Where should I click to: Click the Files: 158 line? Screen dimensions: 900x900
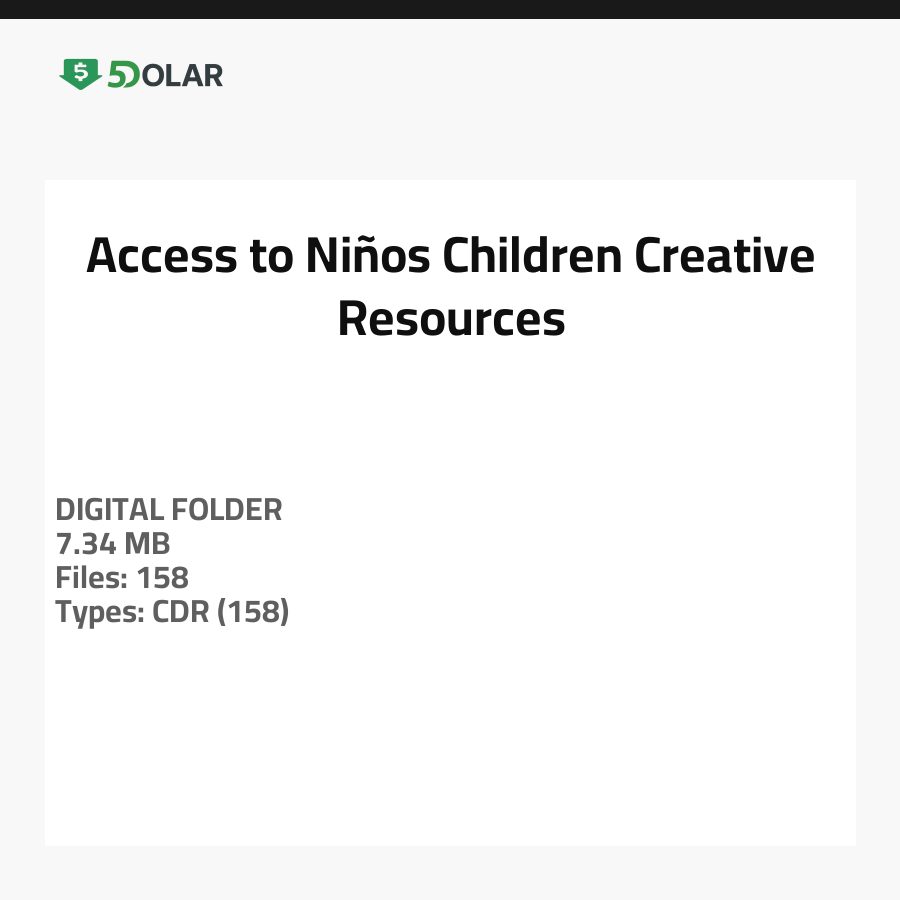pyautogui.click(x=121, y=578)
